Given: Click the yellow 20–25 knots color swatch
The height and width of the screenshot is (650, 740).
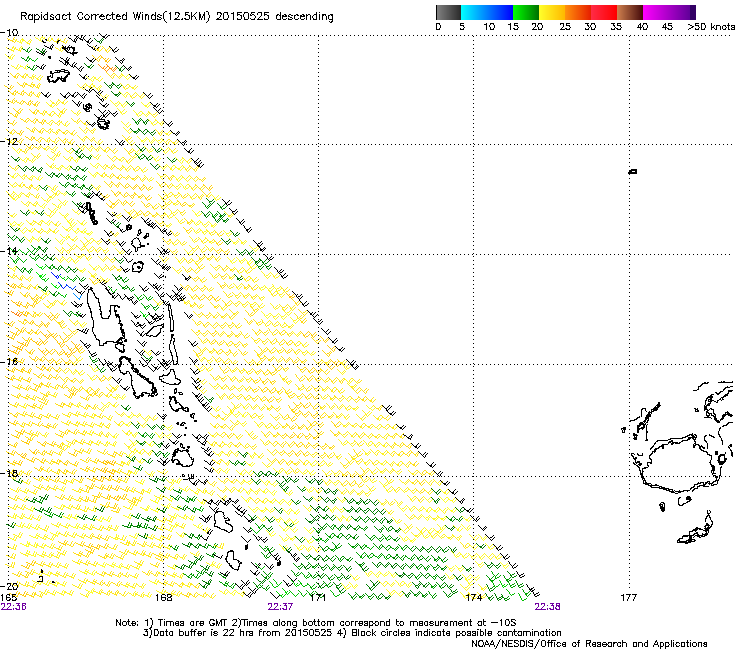Looking at the screenshot, I should tap(552, 12).
